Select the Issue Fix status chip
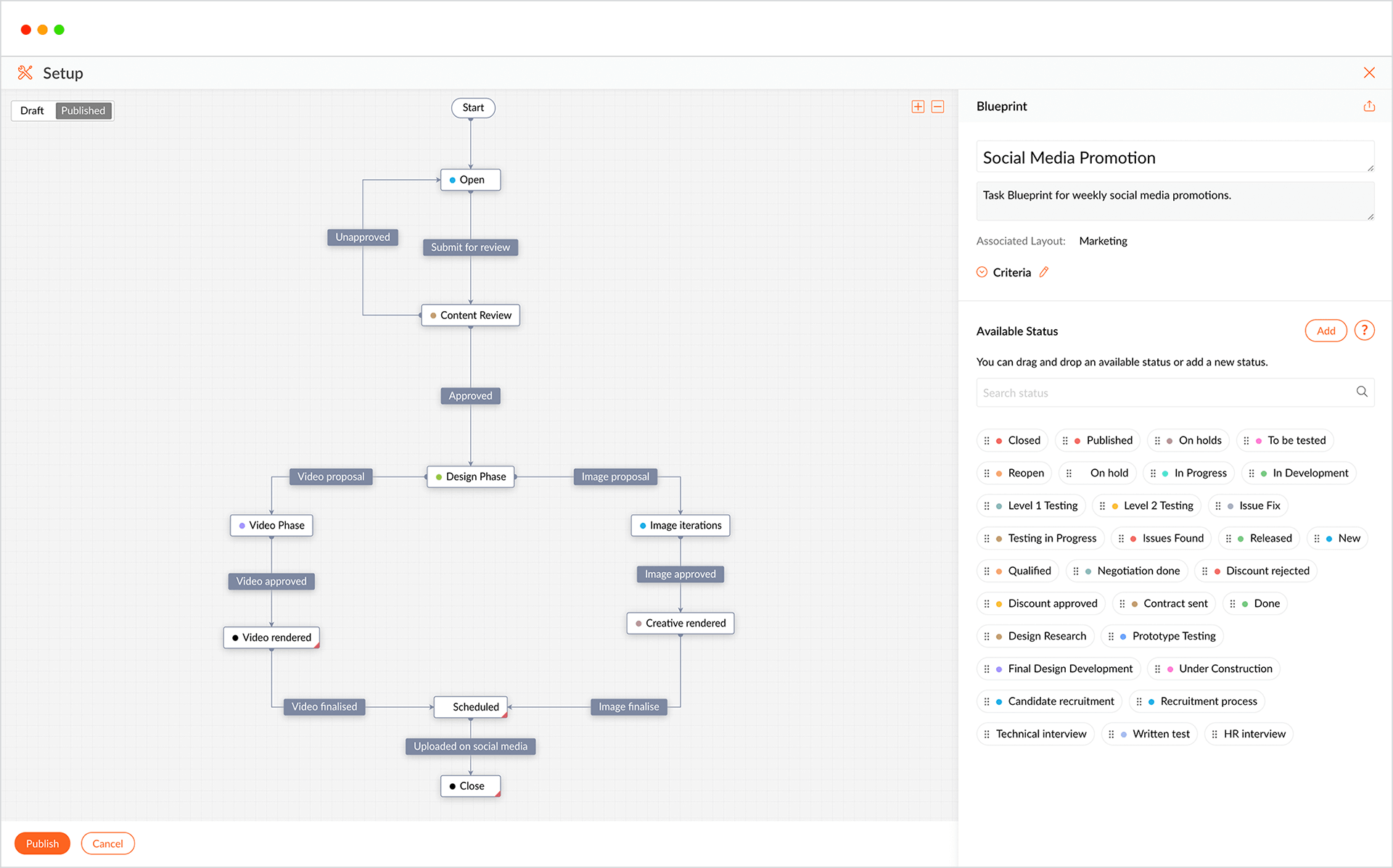Screen dimensions: 1393x868 (1248, 505)
